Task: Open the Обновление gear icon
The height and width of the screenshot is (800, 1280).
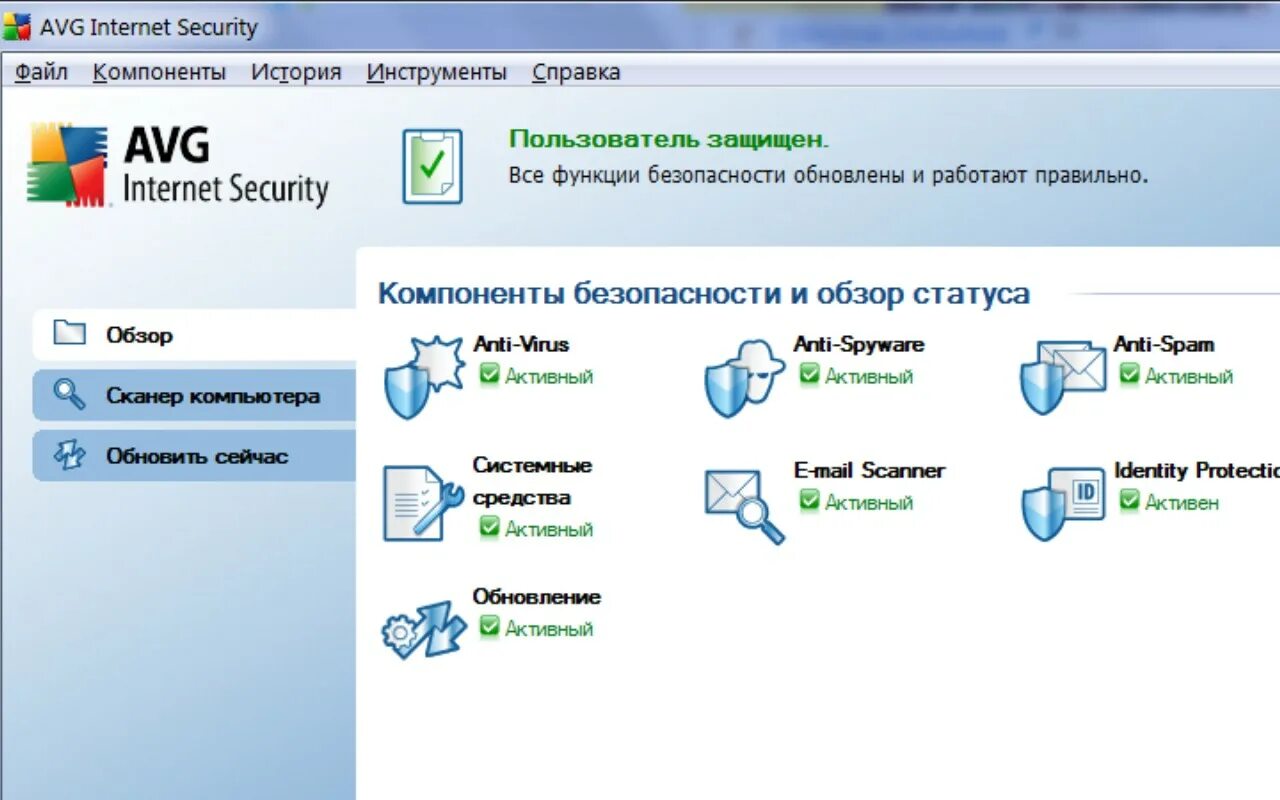Action: tap(424, 630)
